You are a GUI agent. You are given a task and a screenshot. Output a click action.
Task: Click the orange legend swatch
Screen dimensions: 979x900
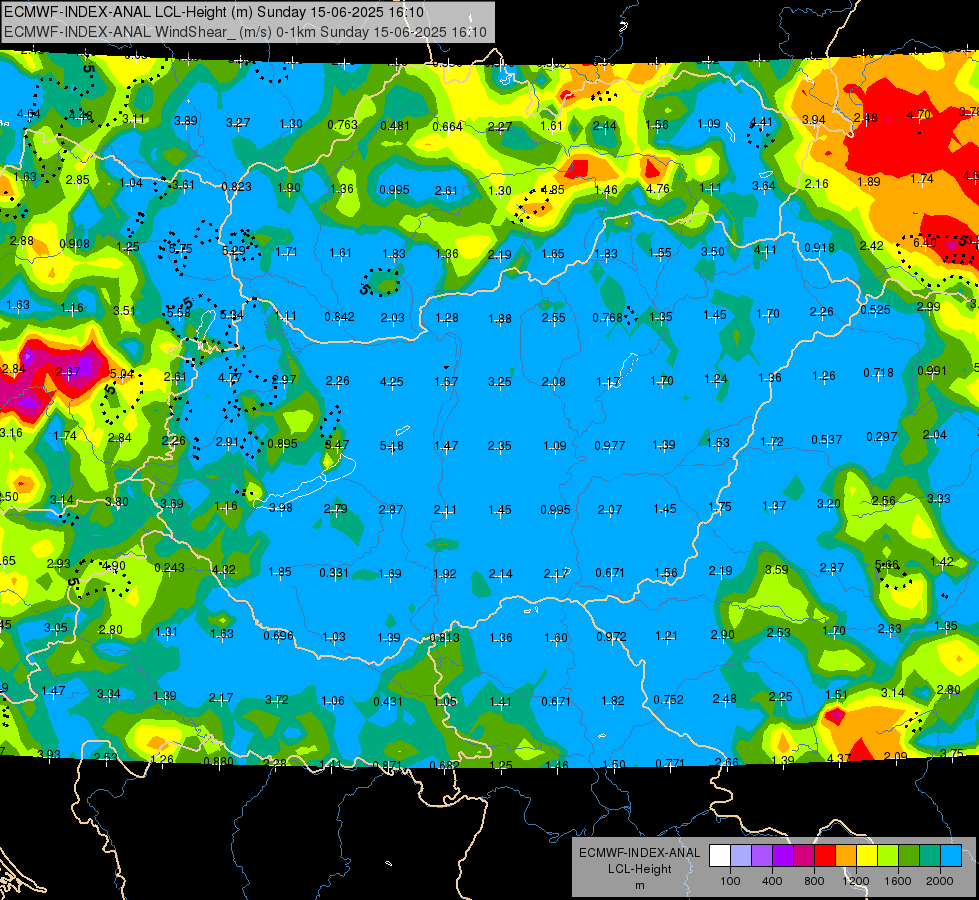click(846, 855)
